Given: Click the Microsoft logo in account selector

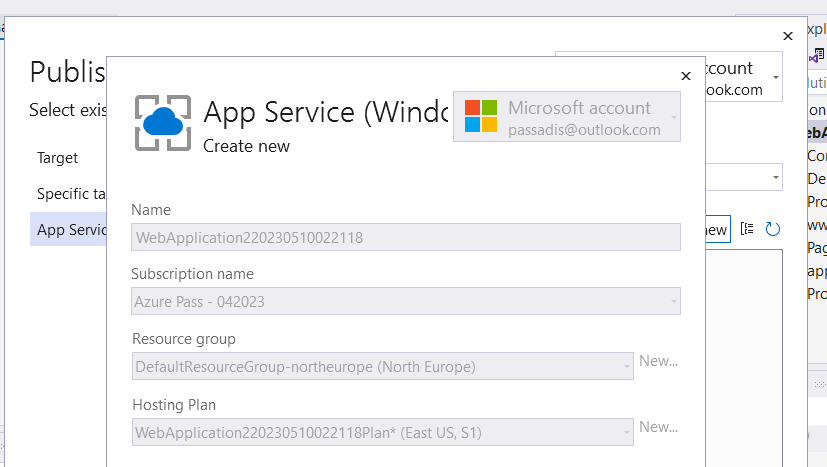Looking at the screenshot, I should pyautogui.click(x=481, y=116).
